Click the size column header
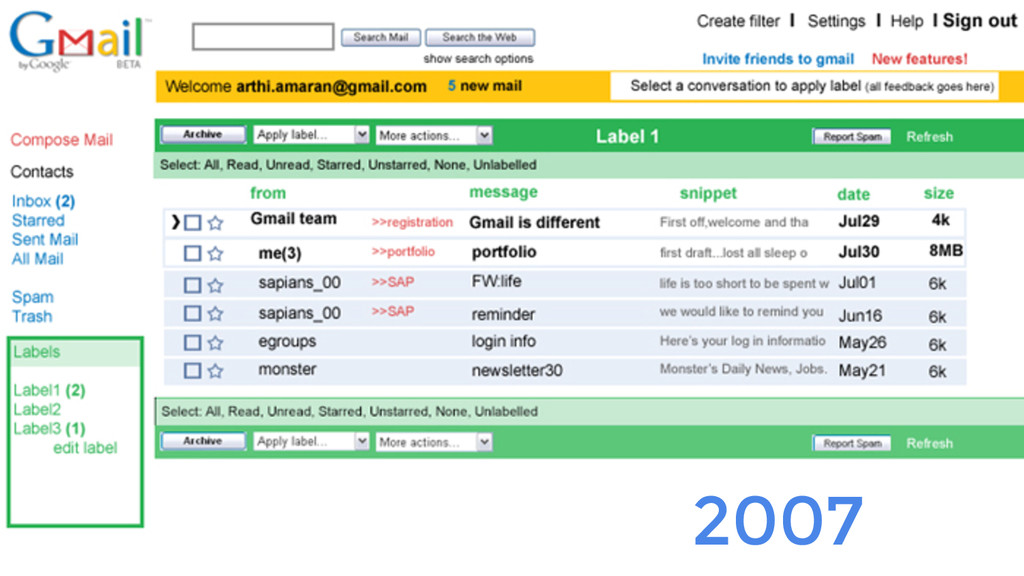Viewport: 1024px width, 576px height. click(938, 193)
